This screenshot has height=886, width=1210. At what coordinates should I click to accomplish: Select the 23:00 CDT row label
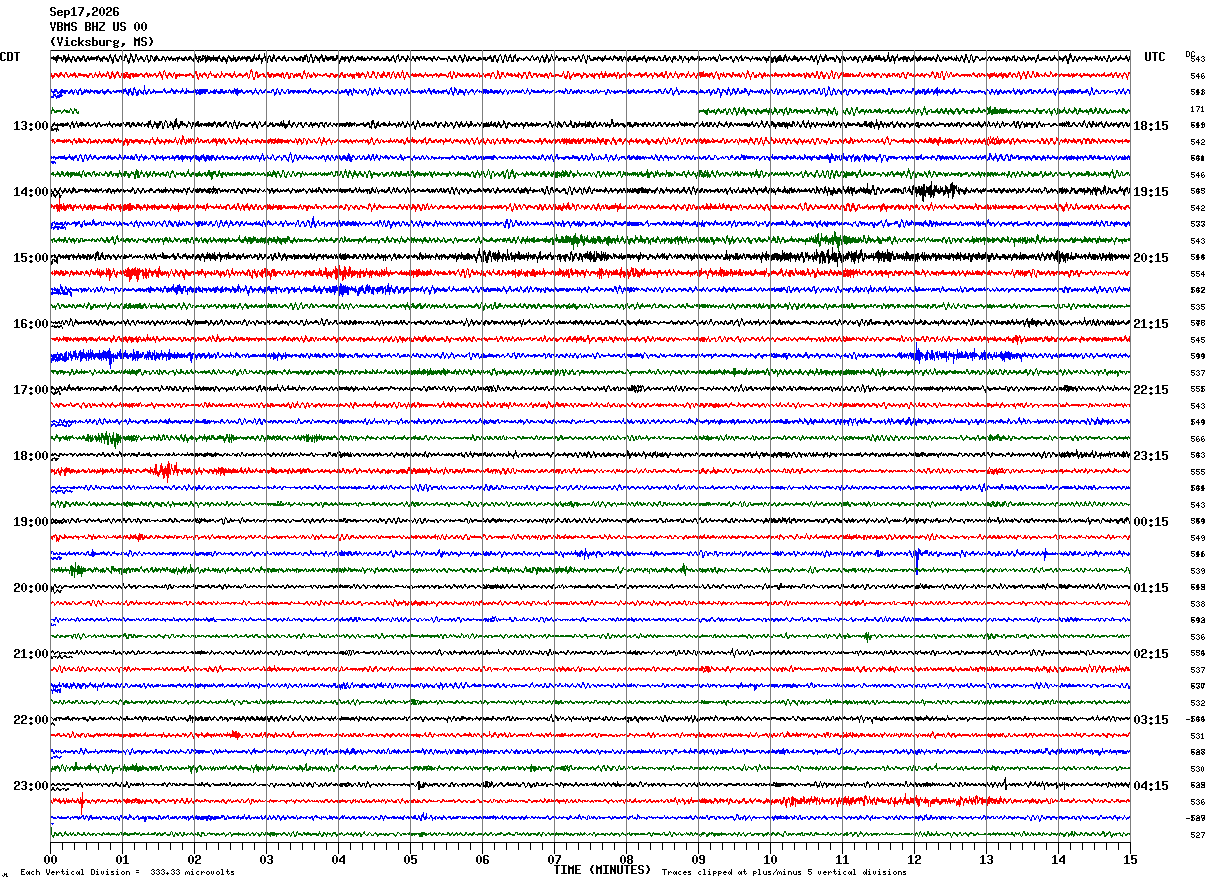30,786
